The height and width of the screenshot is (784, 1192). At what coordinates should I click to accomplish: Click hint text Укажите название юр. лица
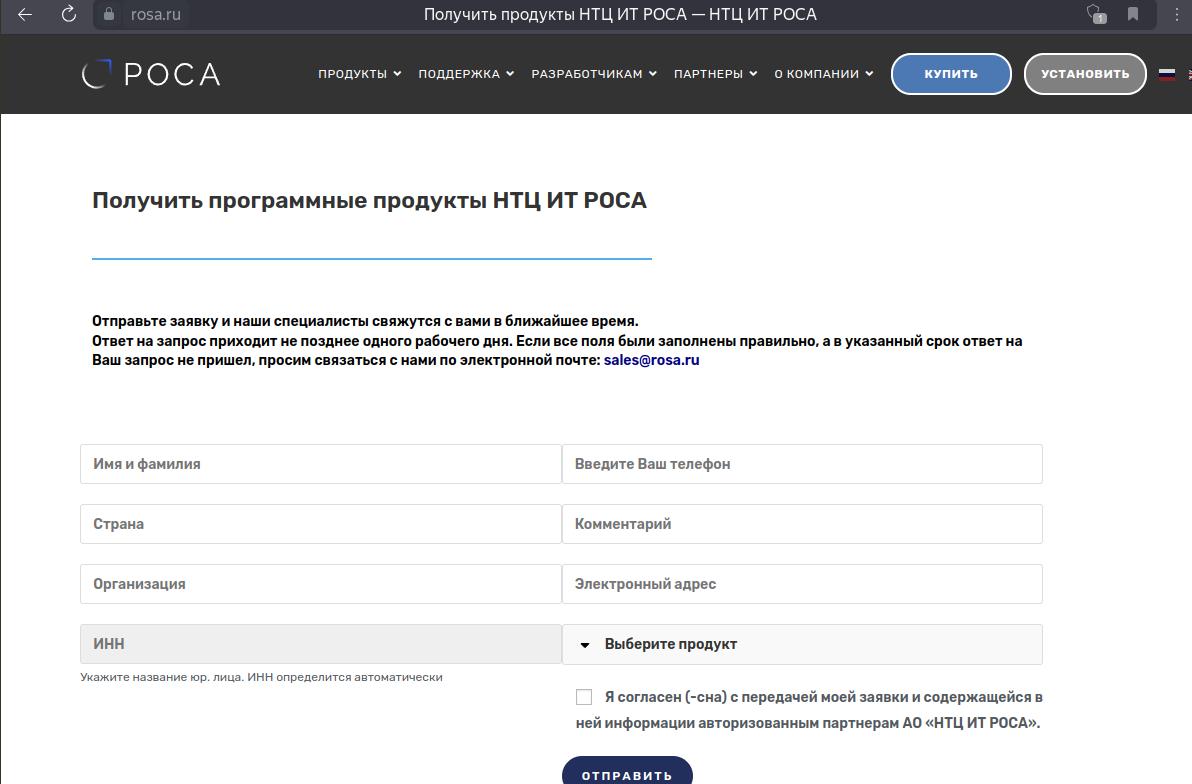coord(162,677)
